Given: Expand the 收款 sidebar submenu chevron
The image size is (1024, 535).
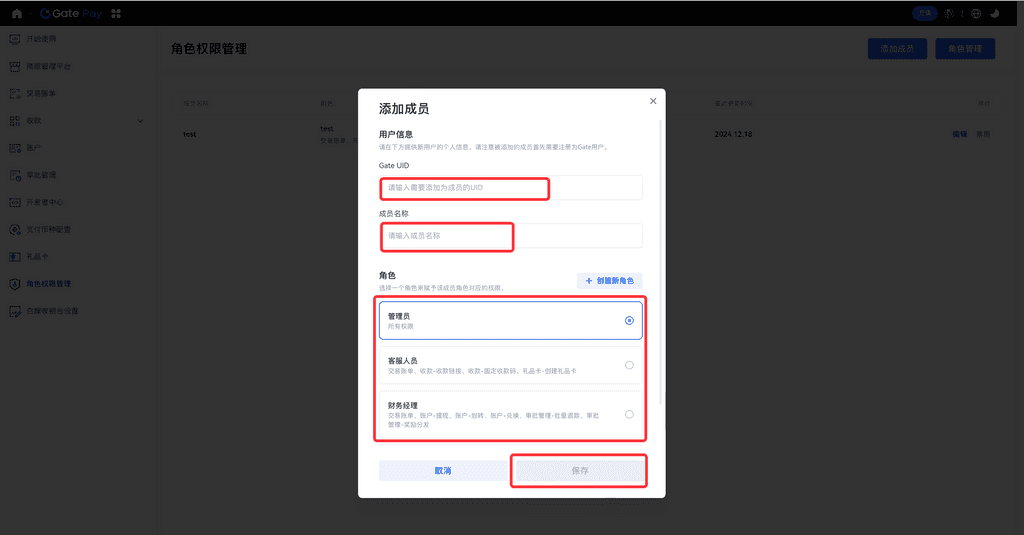Looking at the screenshot, I should tap(140, 121).
